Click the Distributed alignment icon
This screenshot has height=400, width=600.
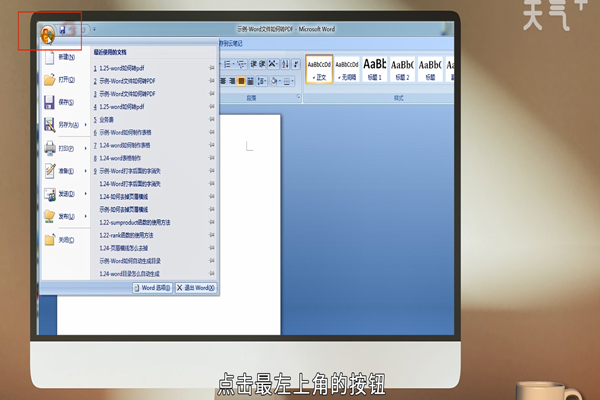point(250,81)
